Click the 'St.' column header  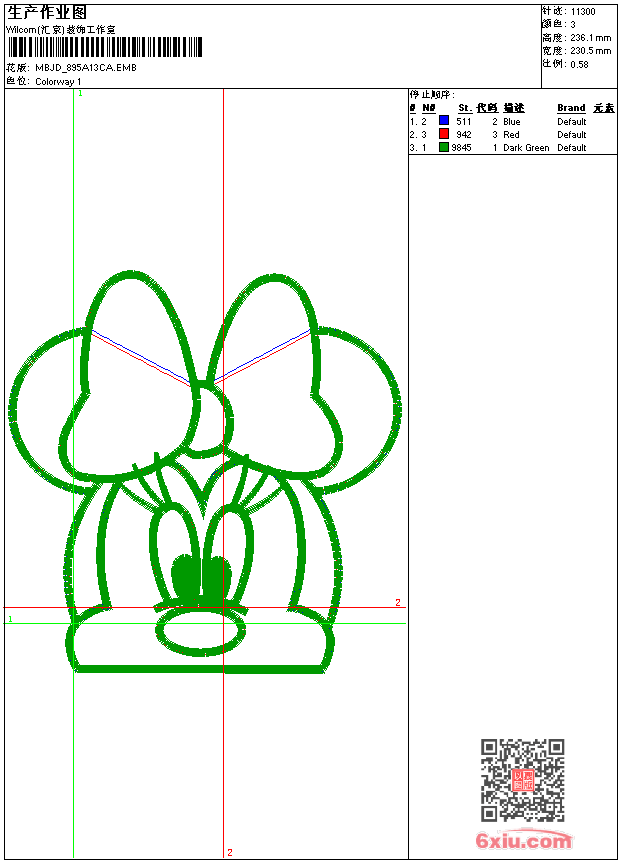click(x=465, y=108)
